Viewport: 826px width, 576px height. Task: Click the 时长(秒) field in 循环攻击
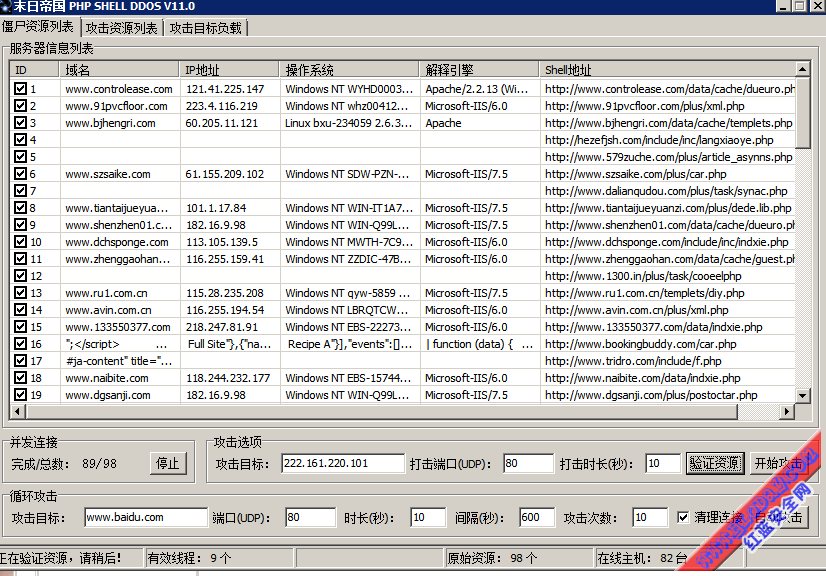pos(428,518)
